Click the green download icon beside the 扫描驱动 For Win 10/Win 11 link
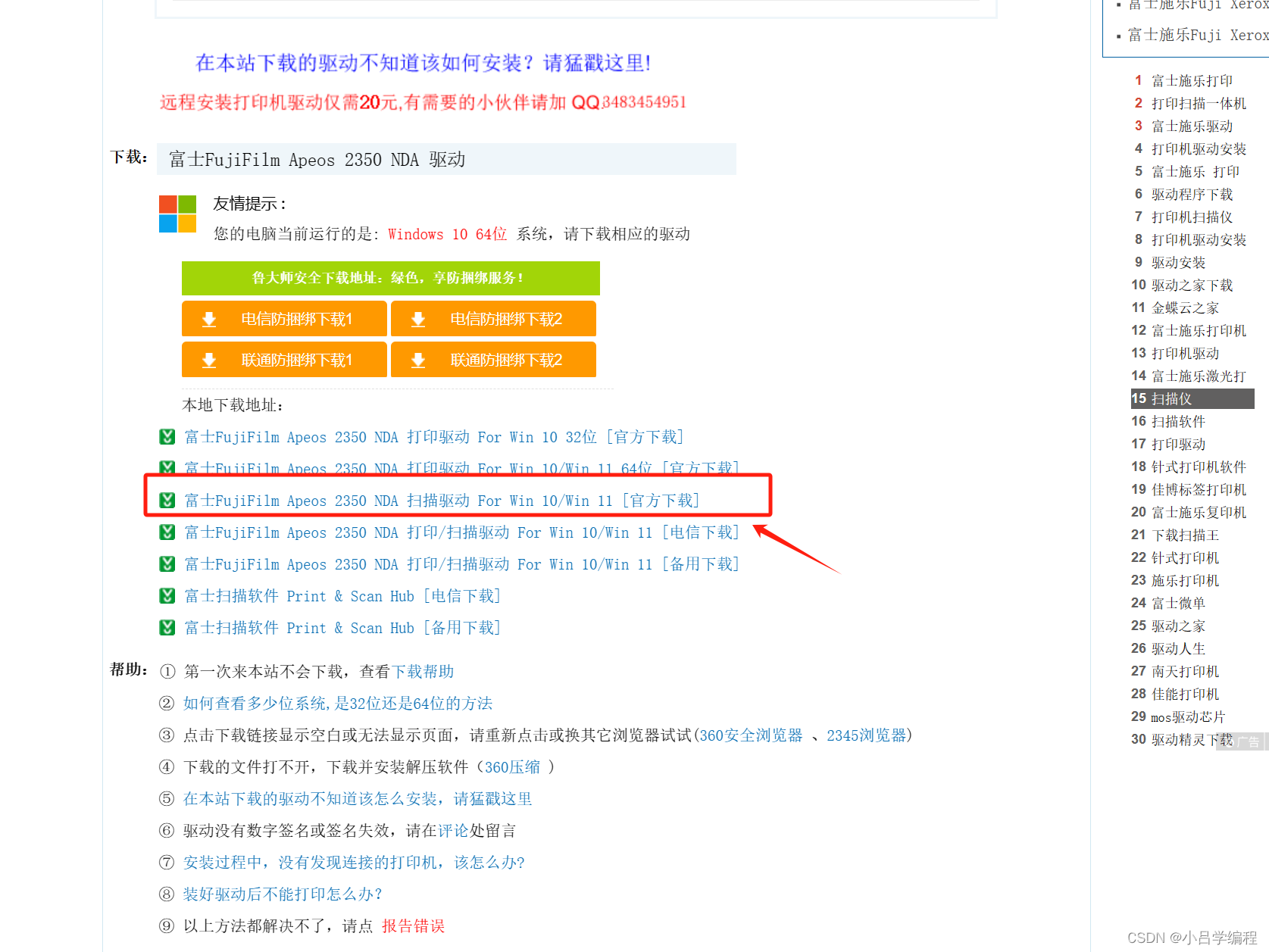The width and height of the screenshot is (1269, 952). point(167,501)
